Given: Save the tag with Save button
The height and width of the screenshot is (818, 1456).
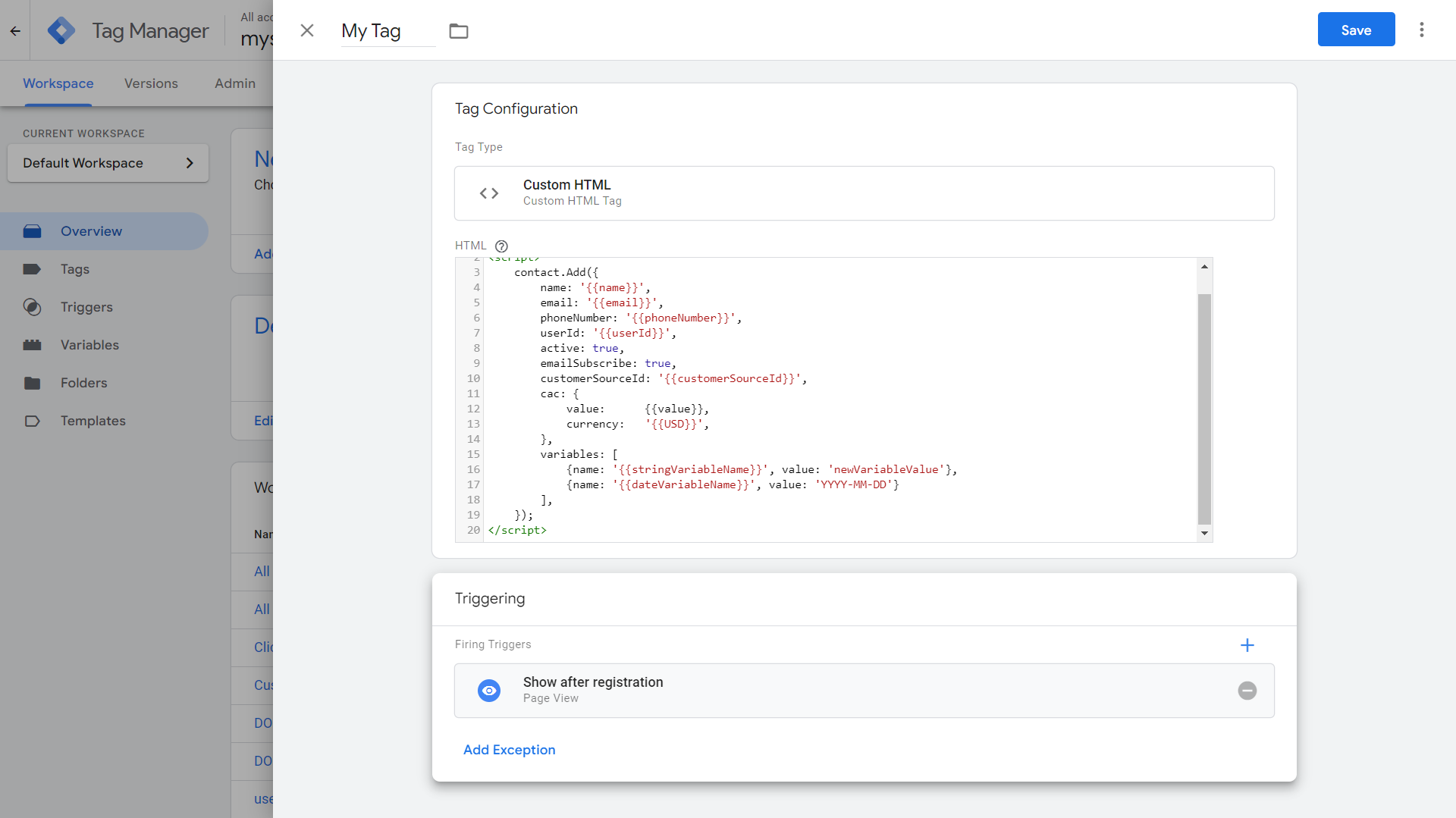Looking at the screenshot, I should (1356, 30).
